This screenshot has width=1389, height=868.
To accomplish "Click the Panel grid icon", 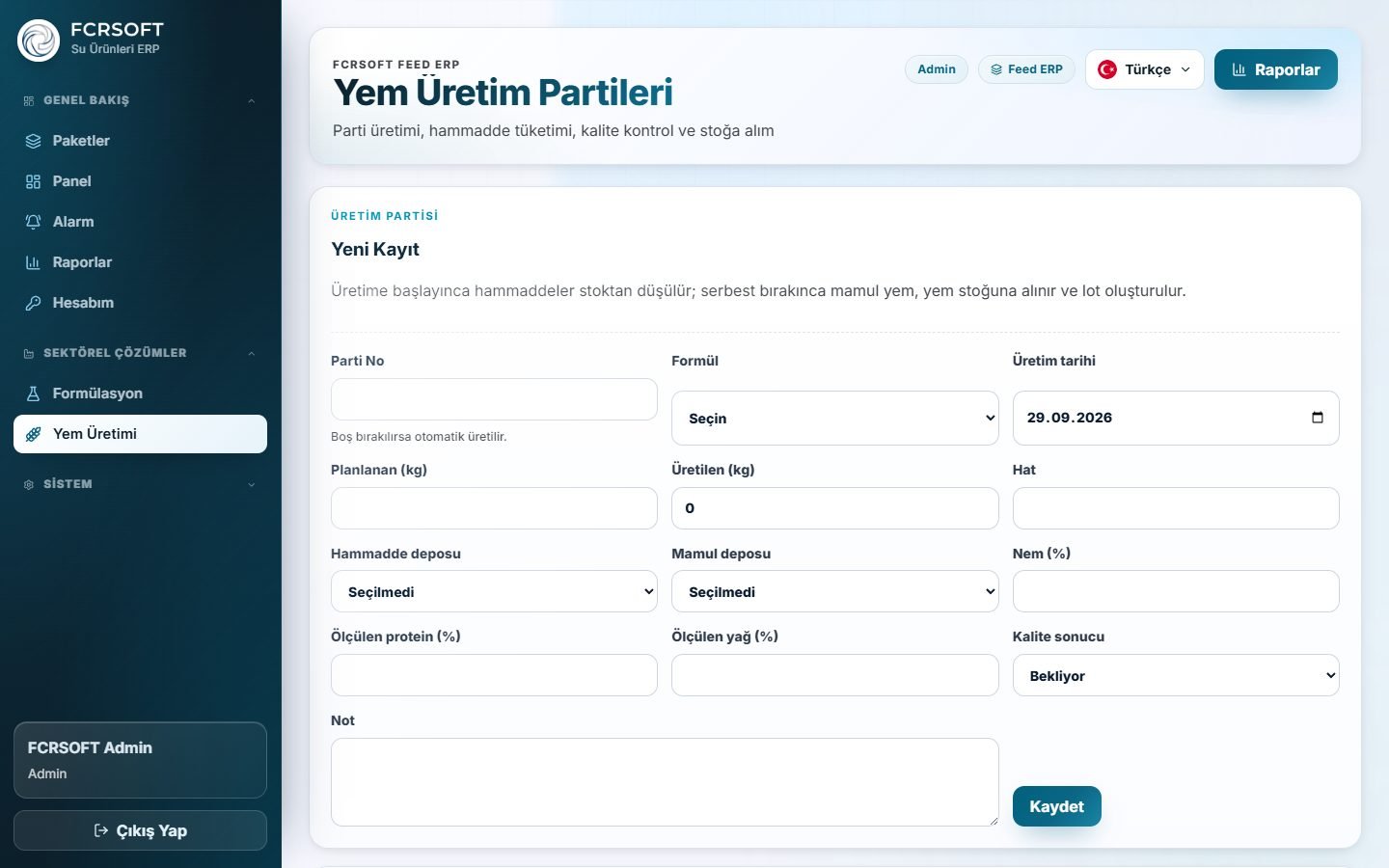I will (33, 181).
